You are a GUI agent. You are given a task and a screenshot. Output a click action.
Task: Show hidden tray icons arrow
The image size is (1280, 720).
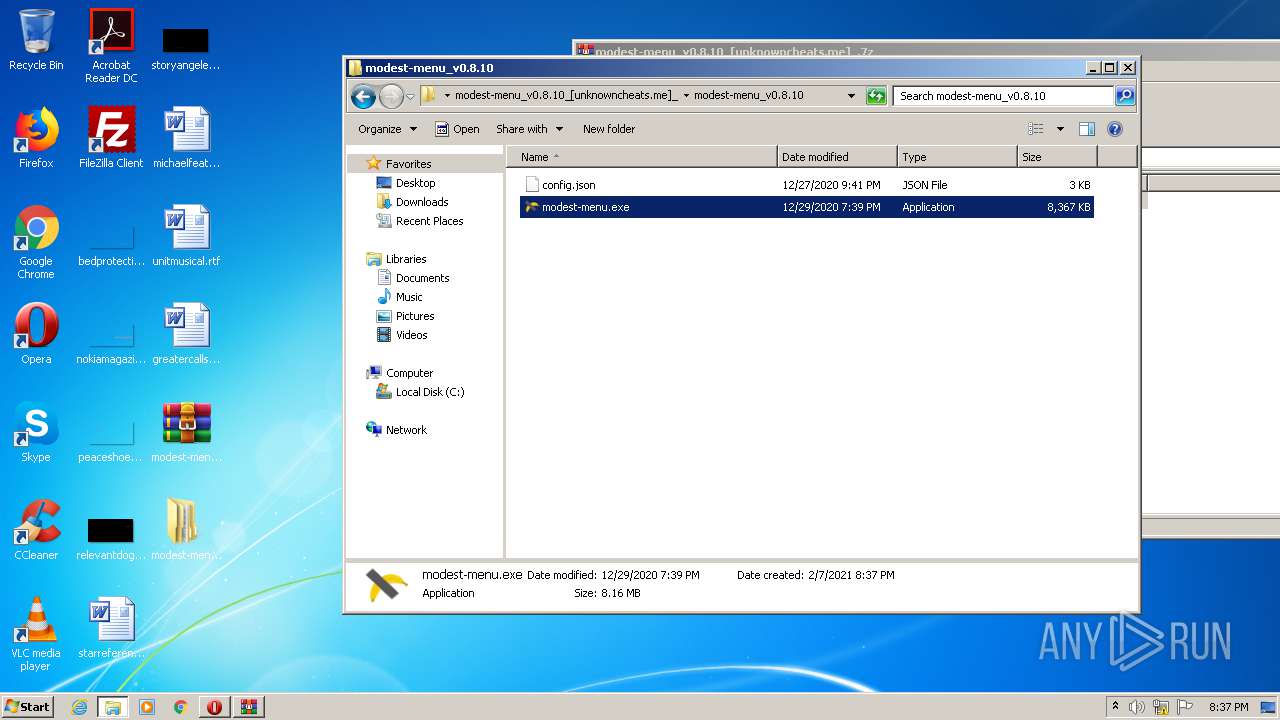click(1115, 707)
